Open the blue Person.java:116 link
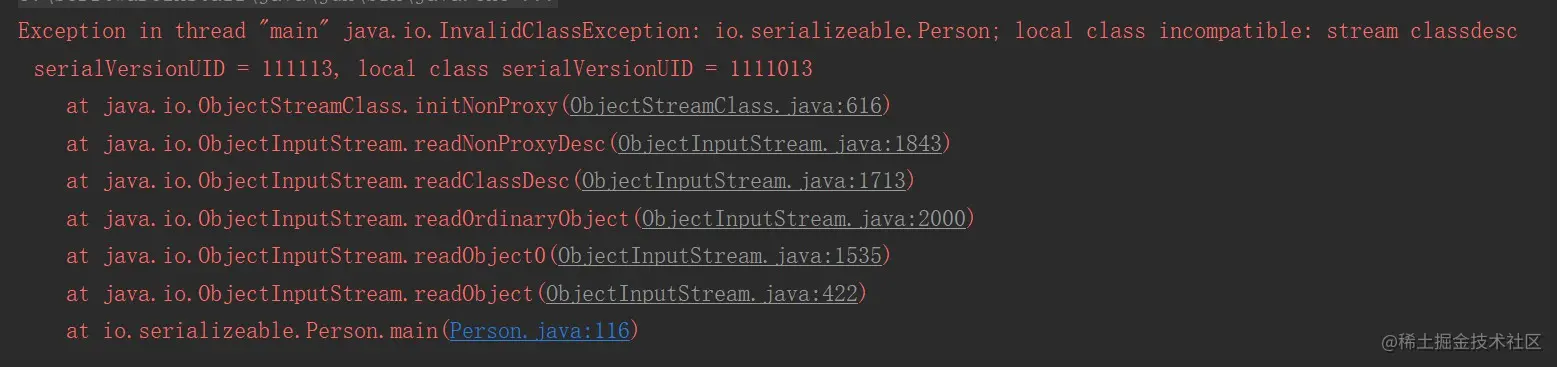Screen dimensions: 1557x367 tap(540, 331)
